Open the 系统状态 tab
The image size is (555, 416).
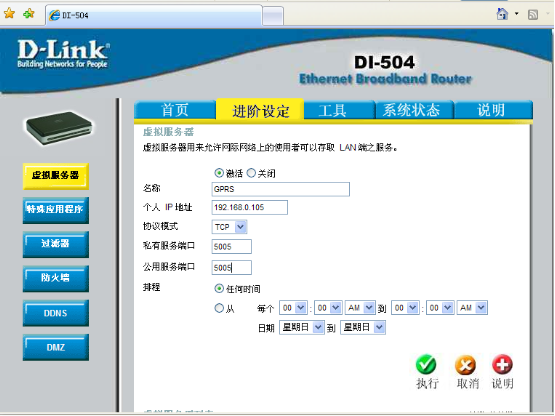[x=414, y=110]
